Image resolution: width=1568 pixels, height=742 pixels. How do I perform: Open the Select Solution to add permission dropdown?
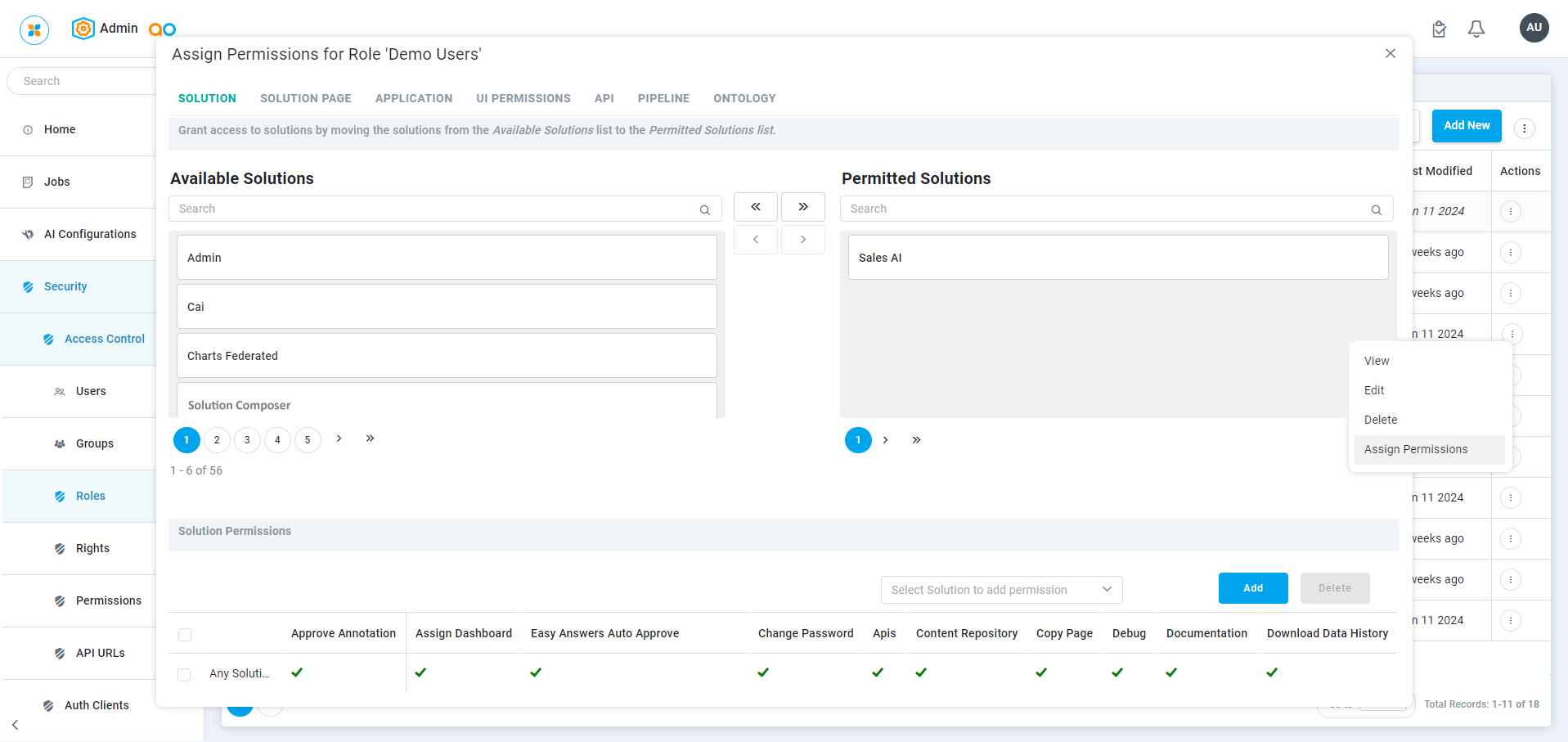point(1000,590)
